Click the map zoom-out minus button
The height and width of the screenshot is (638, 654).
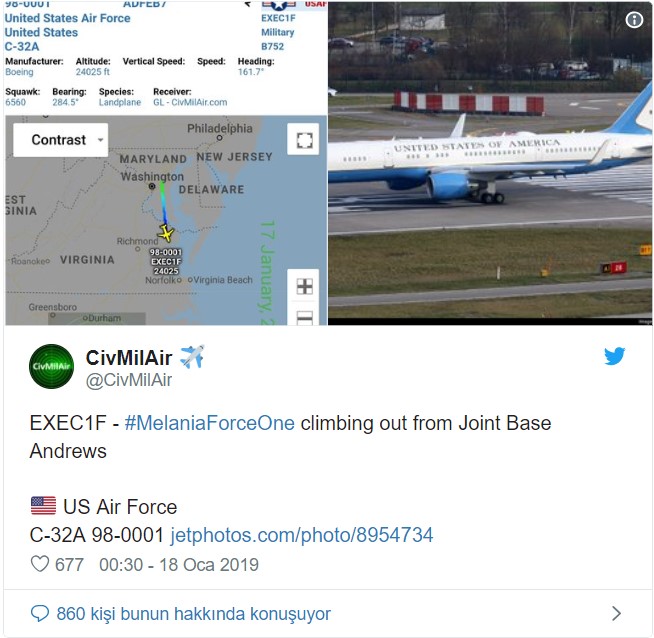pyautogui.click(x=304, y=316)
